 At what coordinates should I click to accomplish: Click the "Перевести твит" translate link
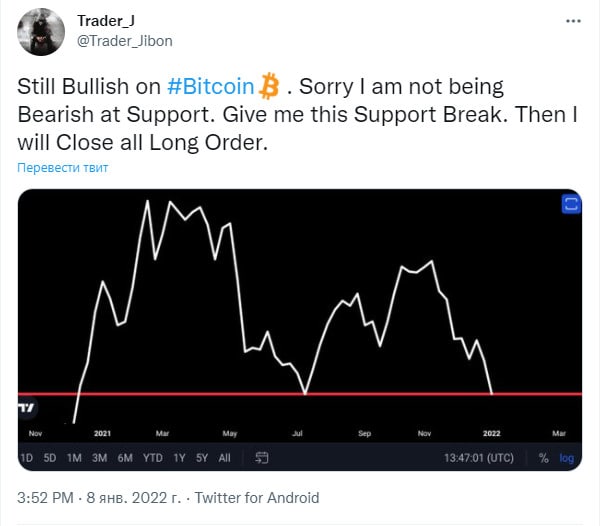coord(63,167)
